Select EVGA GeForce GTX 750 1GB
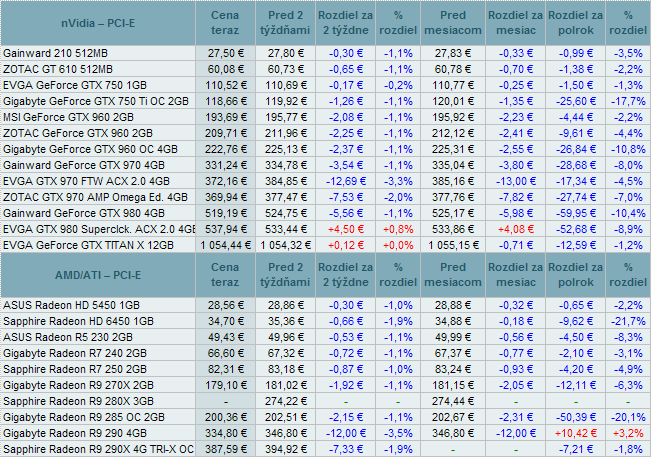The image size is (651, 457). point(75,85)
